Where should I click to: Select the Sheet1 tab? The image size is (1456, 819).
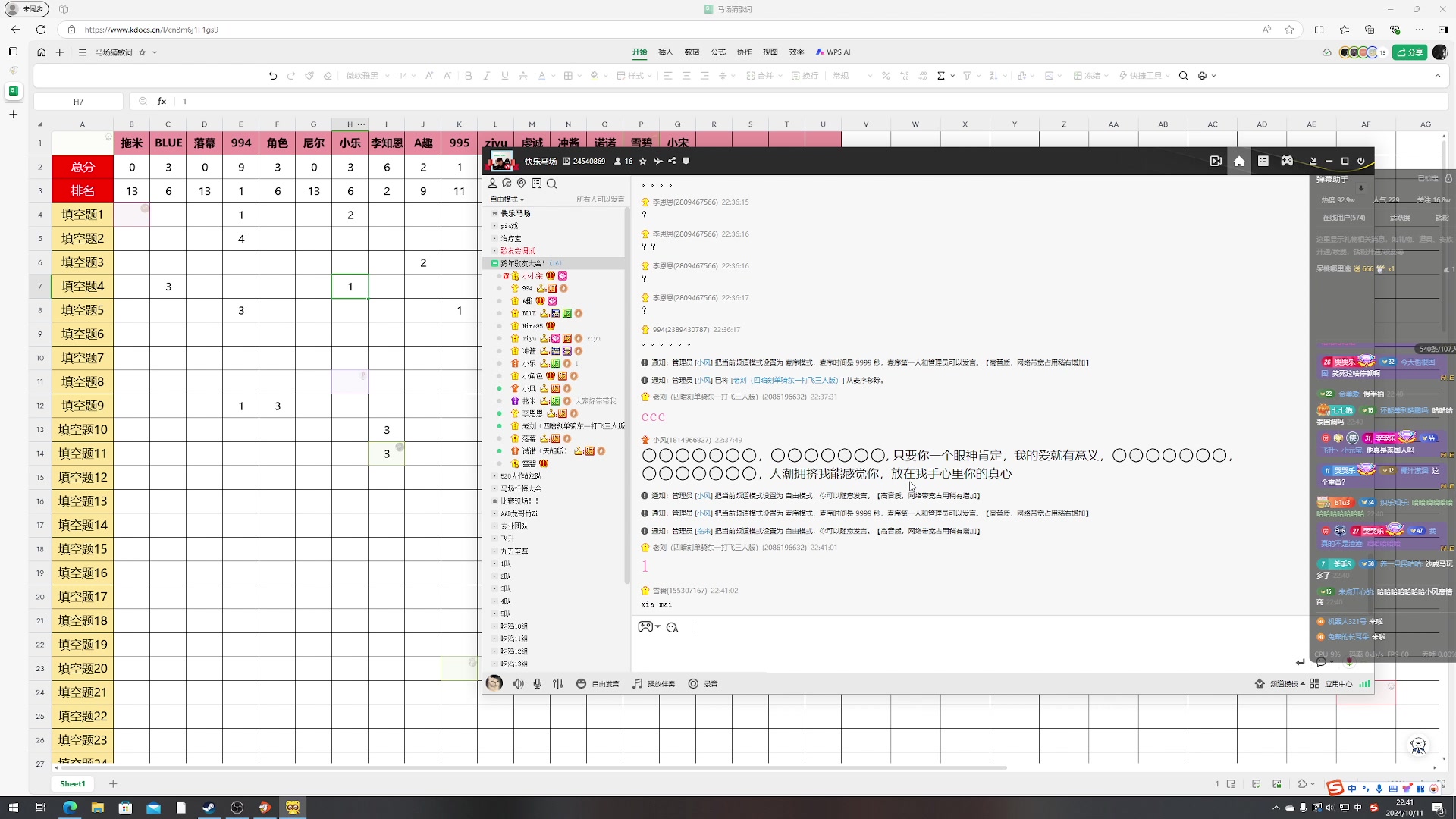[73, 784]
